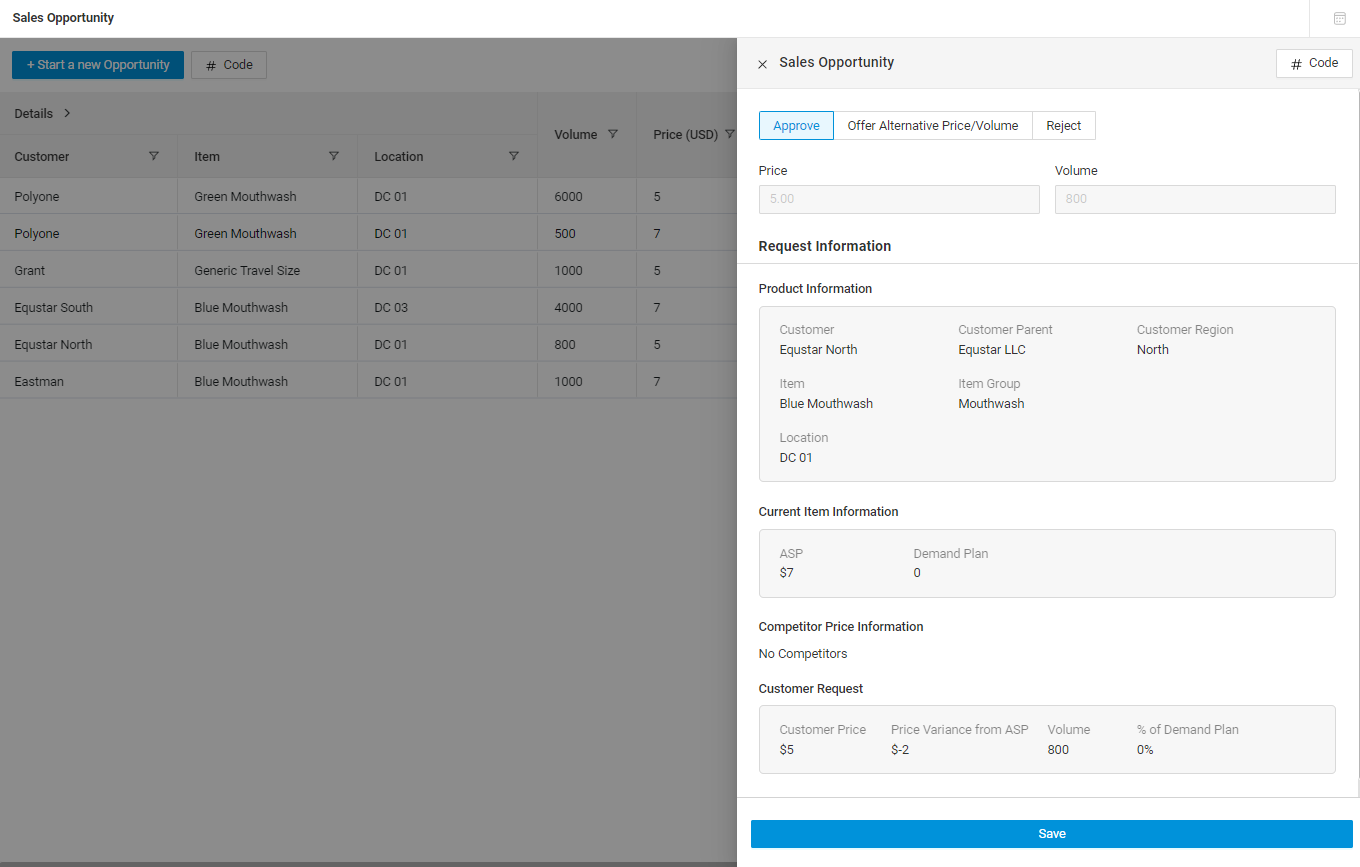Expand the Details column group chevron

(67, 113)
